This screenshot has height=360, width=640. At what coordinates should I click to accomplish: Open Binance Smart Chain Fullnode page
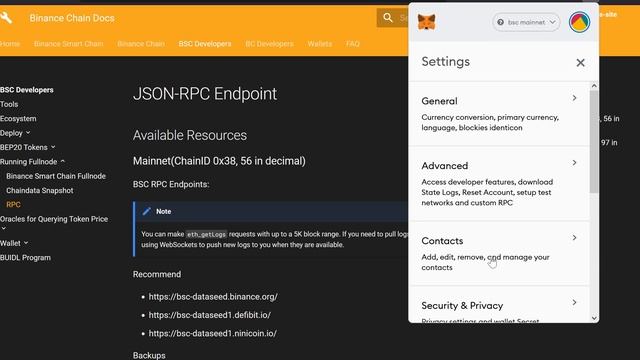click(56, 176)
